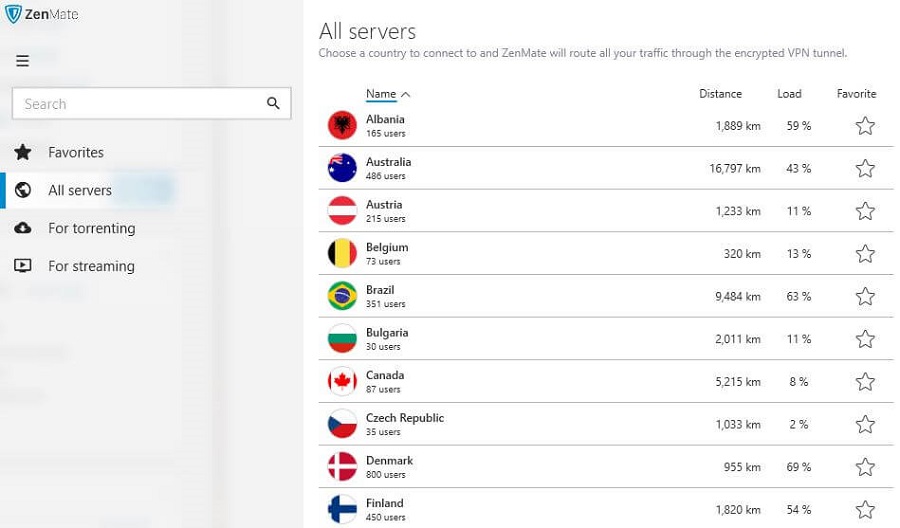Screen dimensions: 900x528
Task: Sort servers by Distance column
Action: pos(720,94)
